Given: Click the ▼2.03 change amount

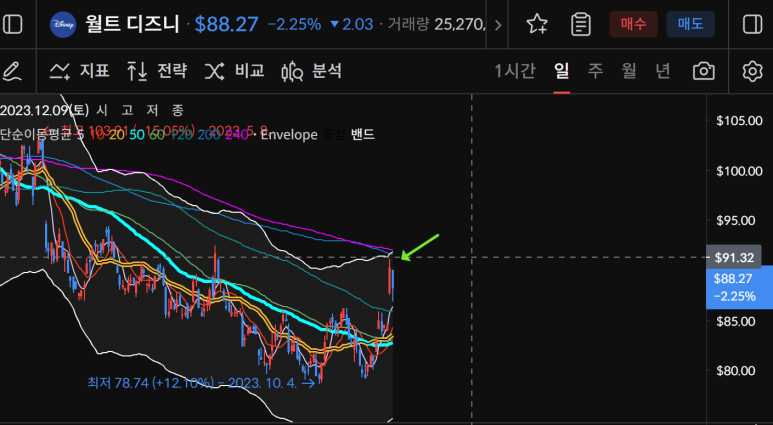Looking at the screenshot, I should pyautogui.click(x=351, y=24).
